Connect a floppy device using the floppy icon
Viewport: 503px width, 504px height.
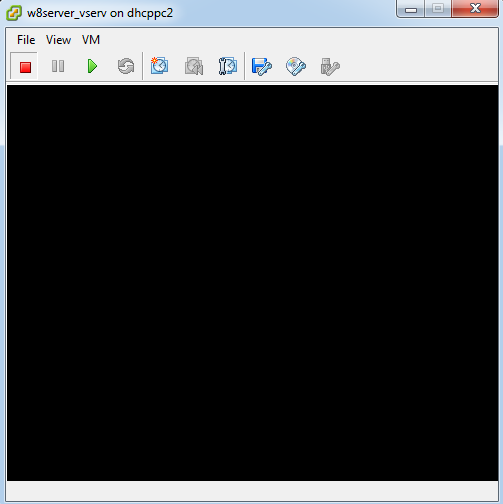[262, 67]
